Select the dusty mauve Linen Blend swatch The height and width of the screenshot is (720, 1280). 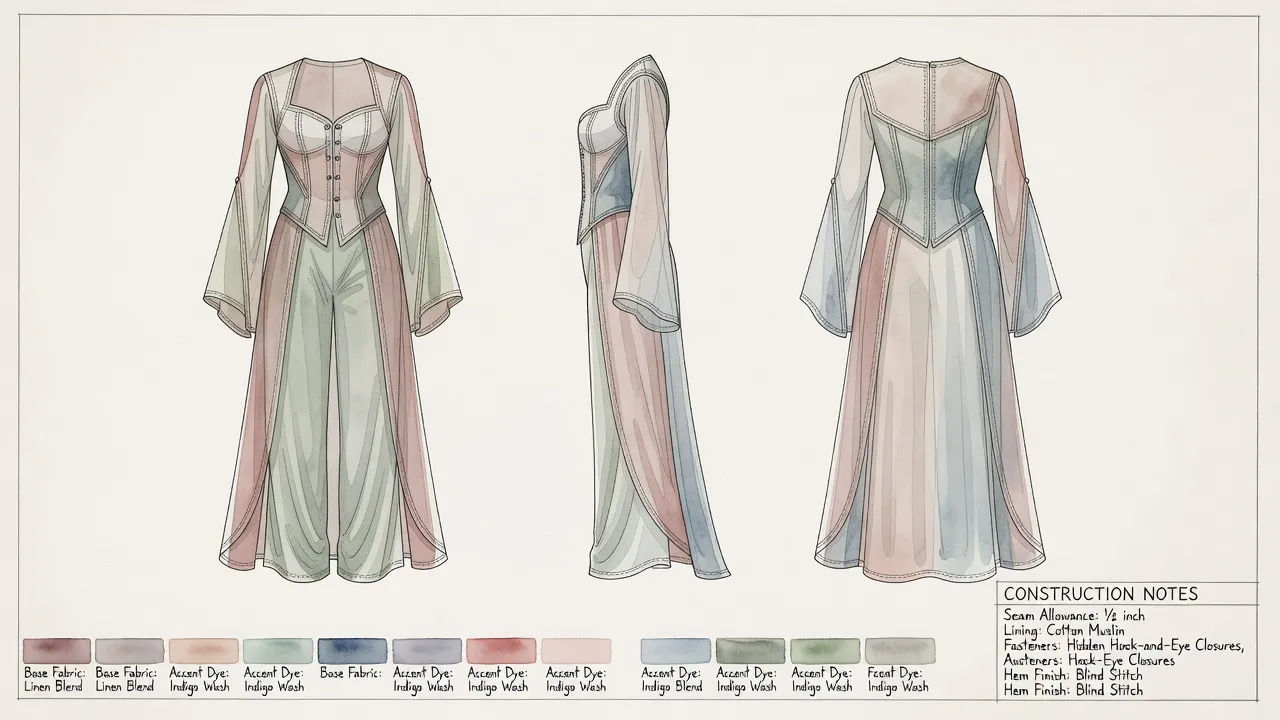56,650
